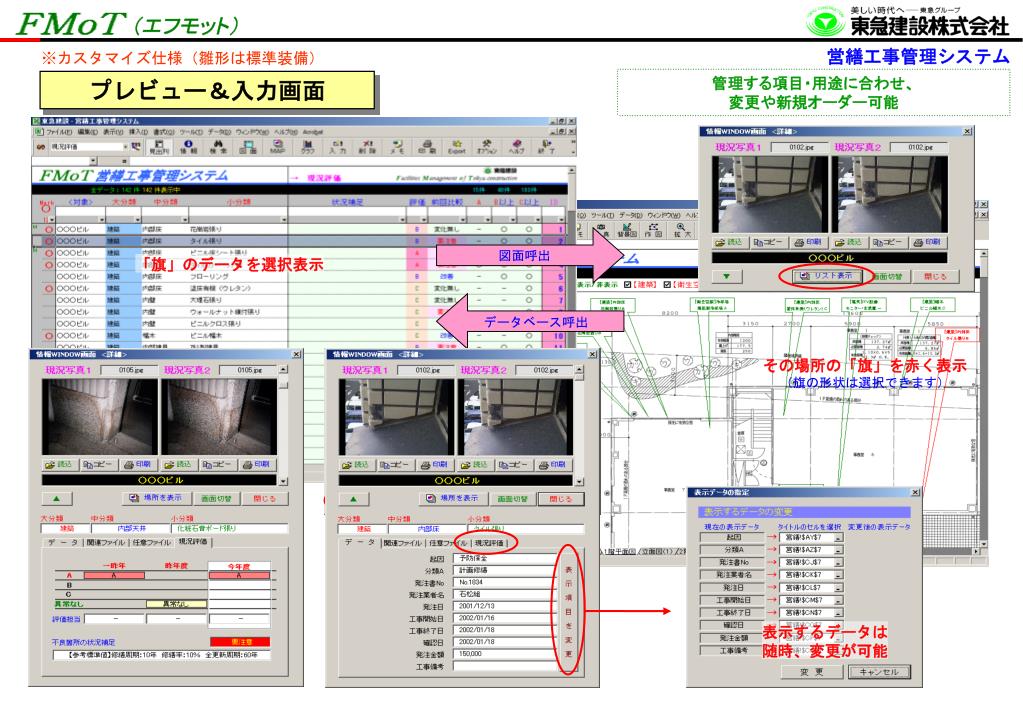Image resolution: width=1023 pixels, height=708 pixels.
Task: Click 画面切替 in the bottom 0102.jpg window
Action: coord(513,499)
